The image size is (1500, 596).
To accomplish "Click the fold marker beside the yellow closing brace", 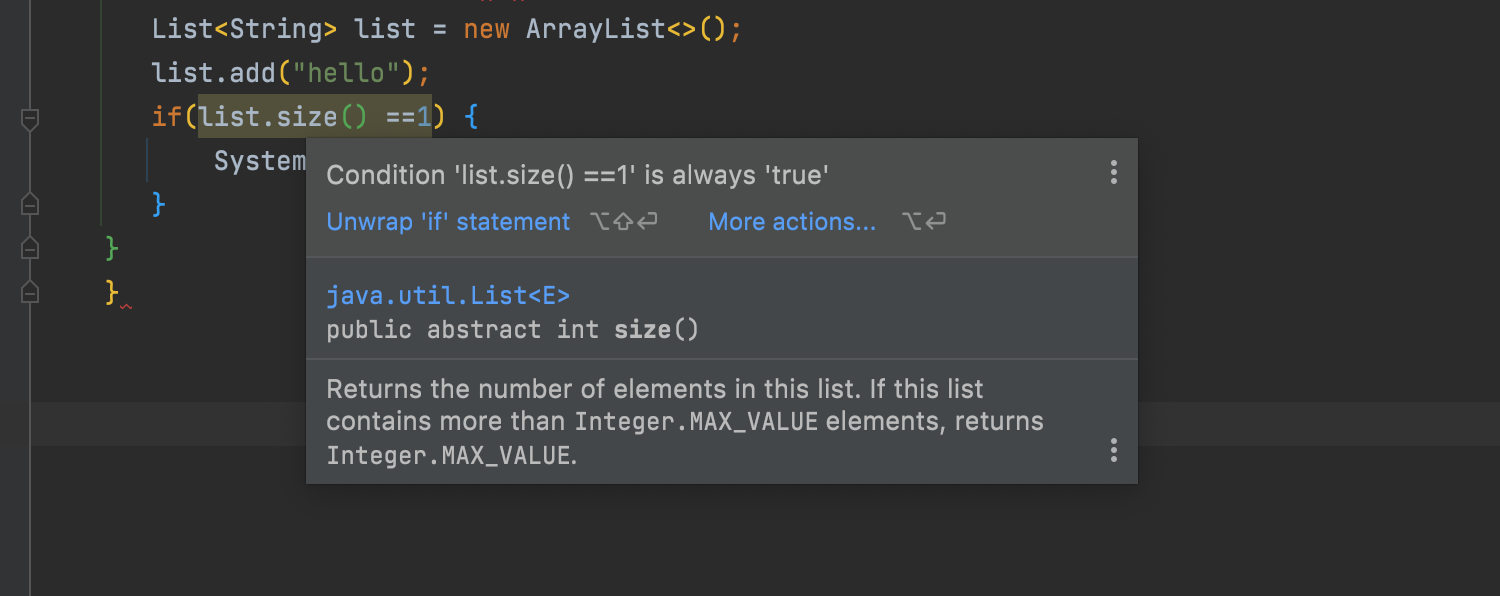I will click(x=30, y=291).
